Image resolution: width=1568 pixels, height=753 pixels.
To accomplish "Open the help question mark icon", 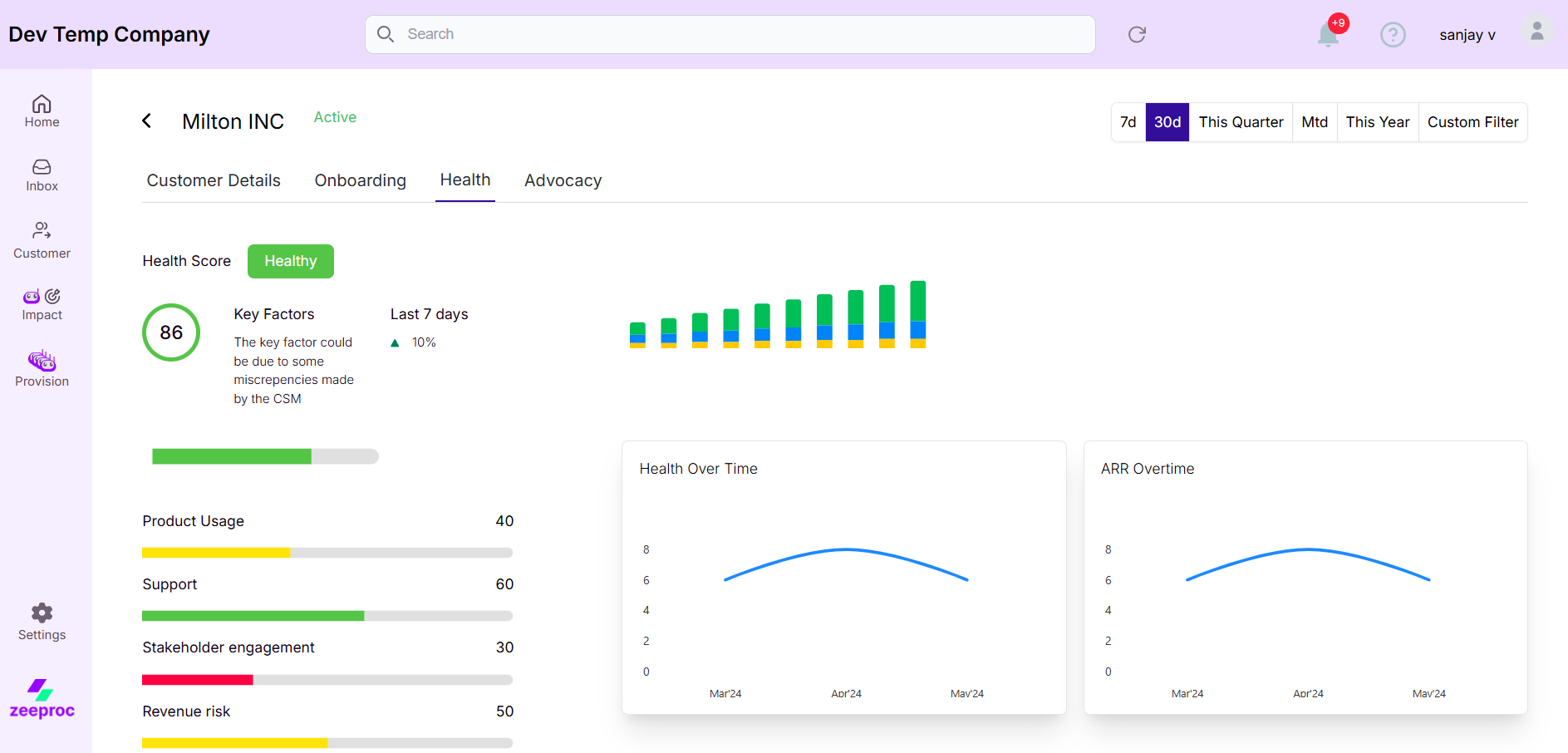I will pos(1393,35).
